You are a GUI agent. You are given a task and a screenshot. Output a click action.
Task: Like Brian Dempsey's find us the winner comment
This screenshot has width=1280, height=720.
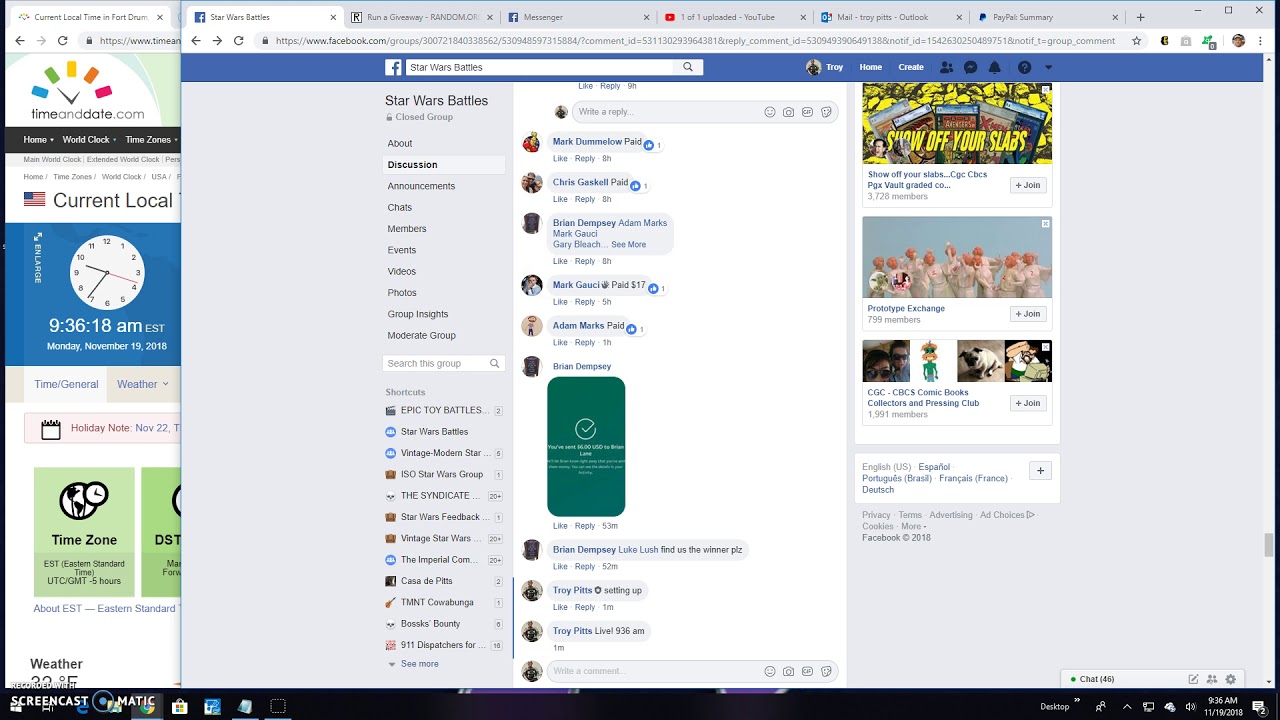(560, 566)
